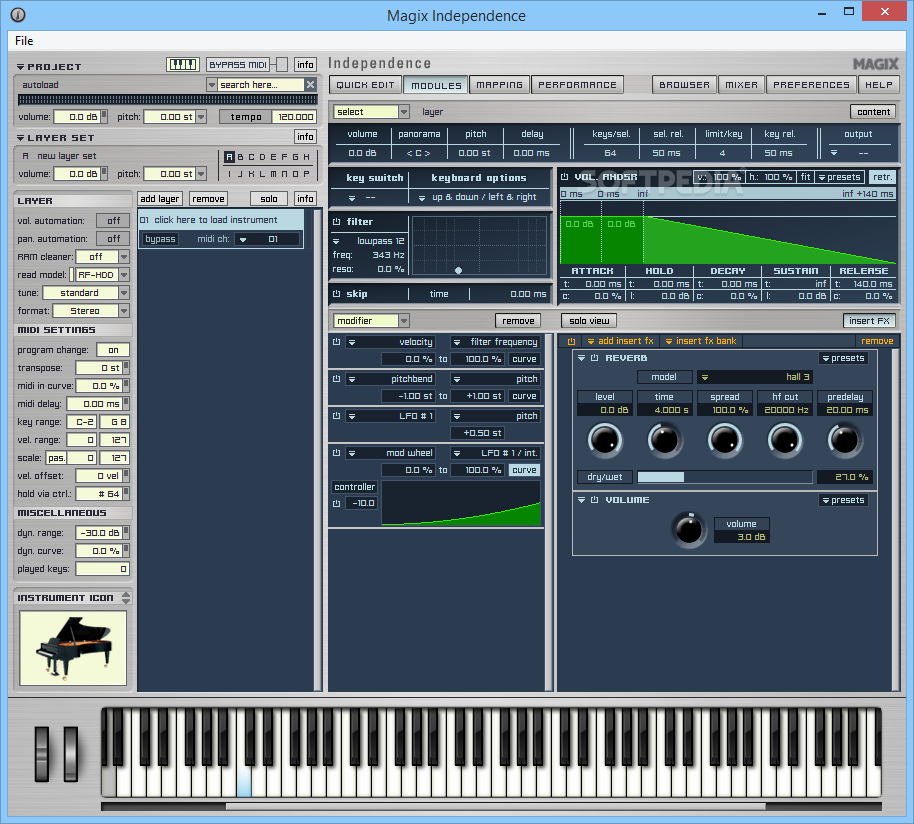This screenshot has width=914, height=824.
Task: Collapse the Project section triangle
Action: point(21,67)
